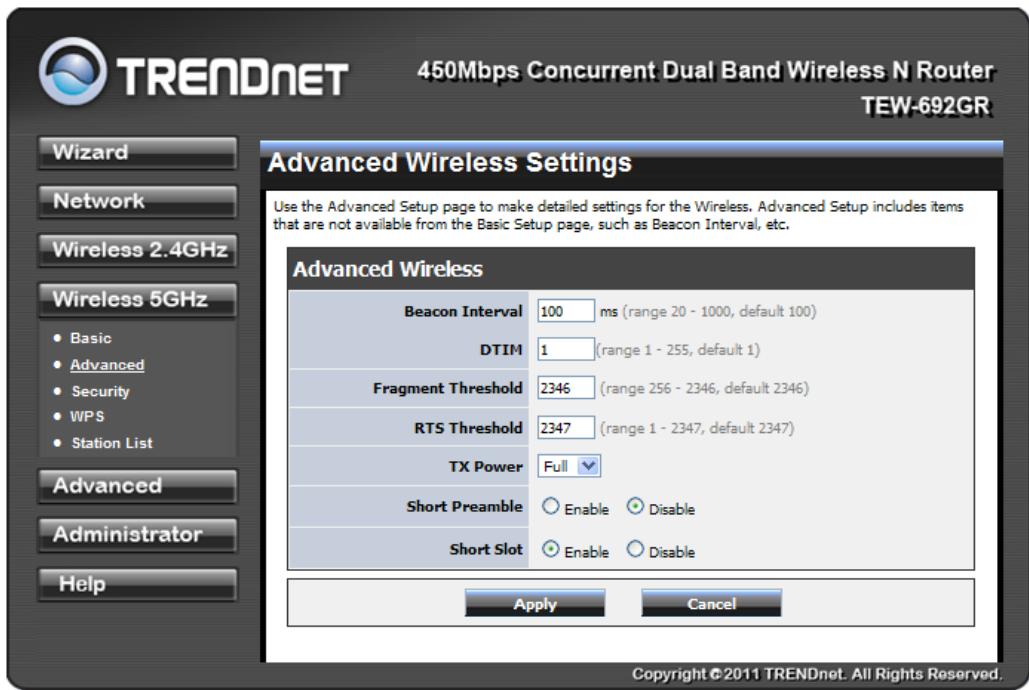This screenshot has width=1029, height=690.
Task: Select the underlined Advanced submenu link
Action: (x=107, y=365)
